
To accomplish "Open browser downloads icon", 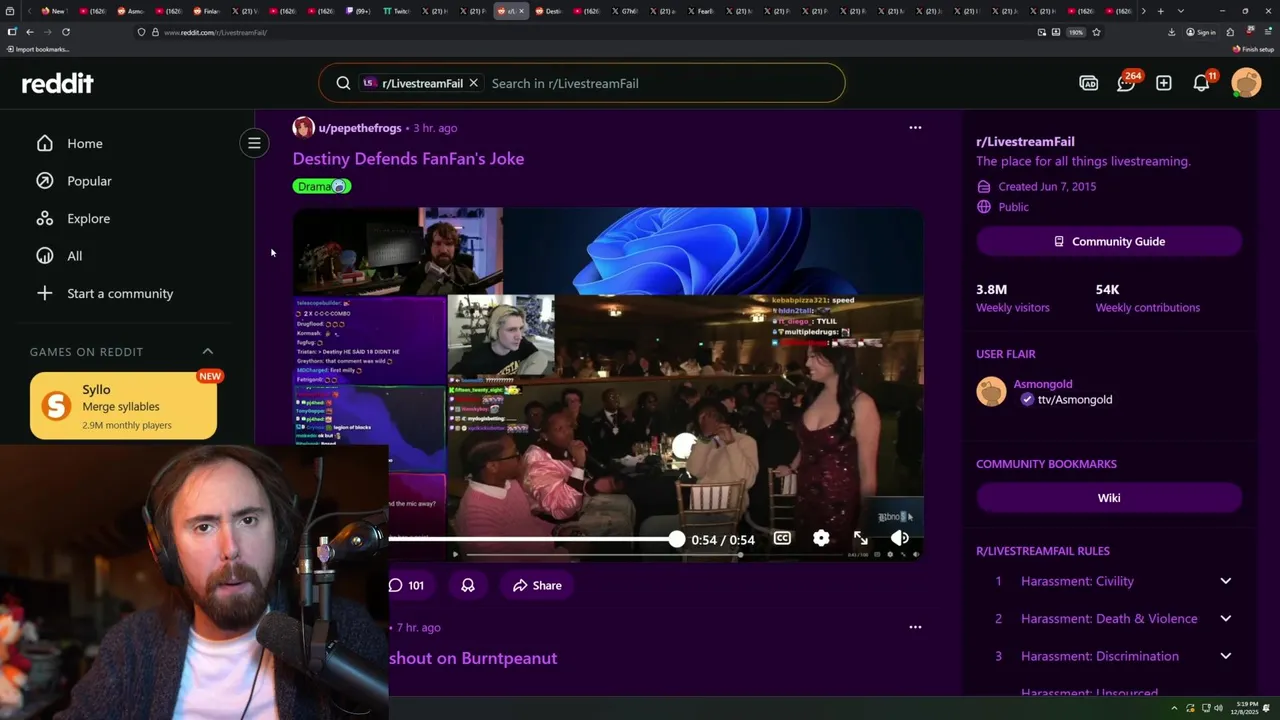I will click(x=1171, y=32).
